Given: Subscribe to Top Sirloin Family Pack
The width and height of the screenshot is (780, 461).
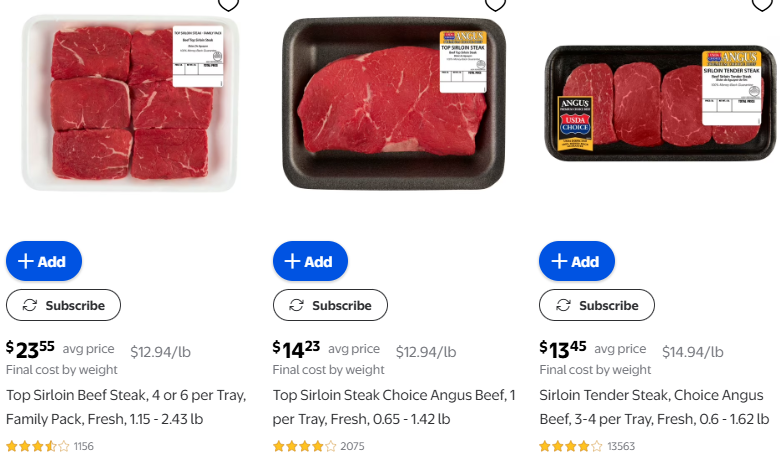Looking at the screenshot, I should tap(63, 305).
